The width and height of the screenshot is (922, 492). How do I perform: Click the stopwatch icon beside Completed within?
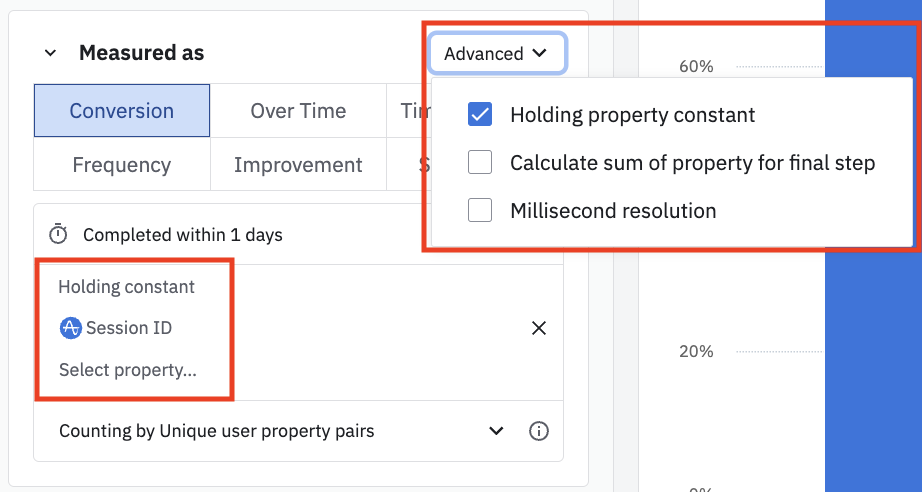point(59,235)
